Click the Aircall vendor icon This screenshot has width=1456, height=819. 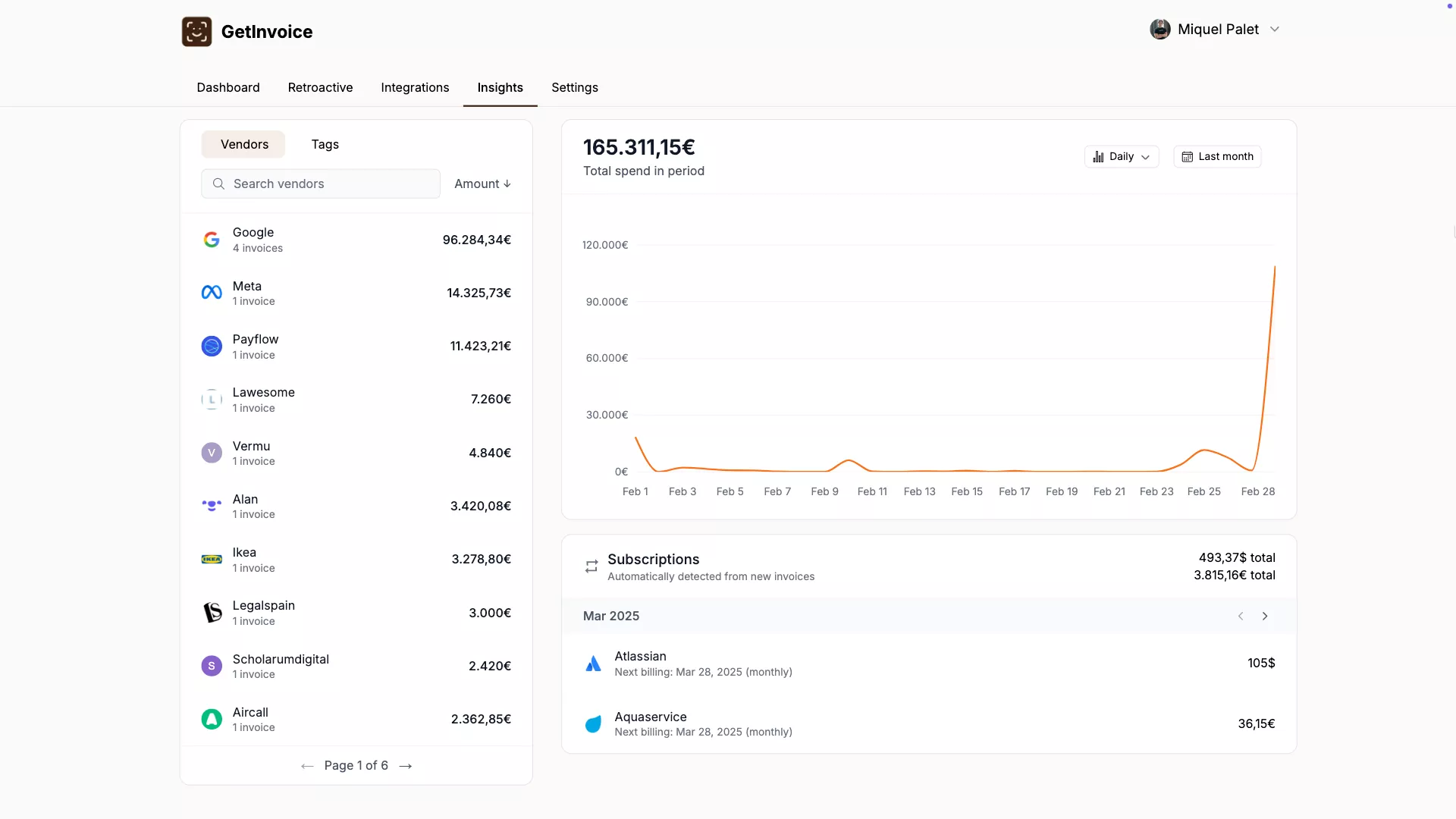tap(212, 719)
